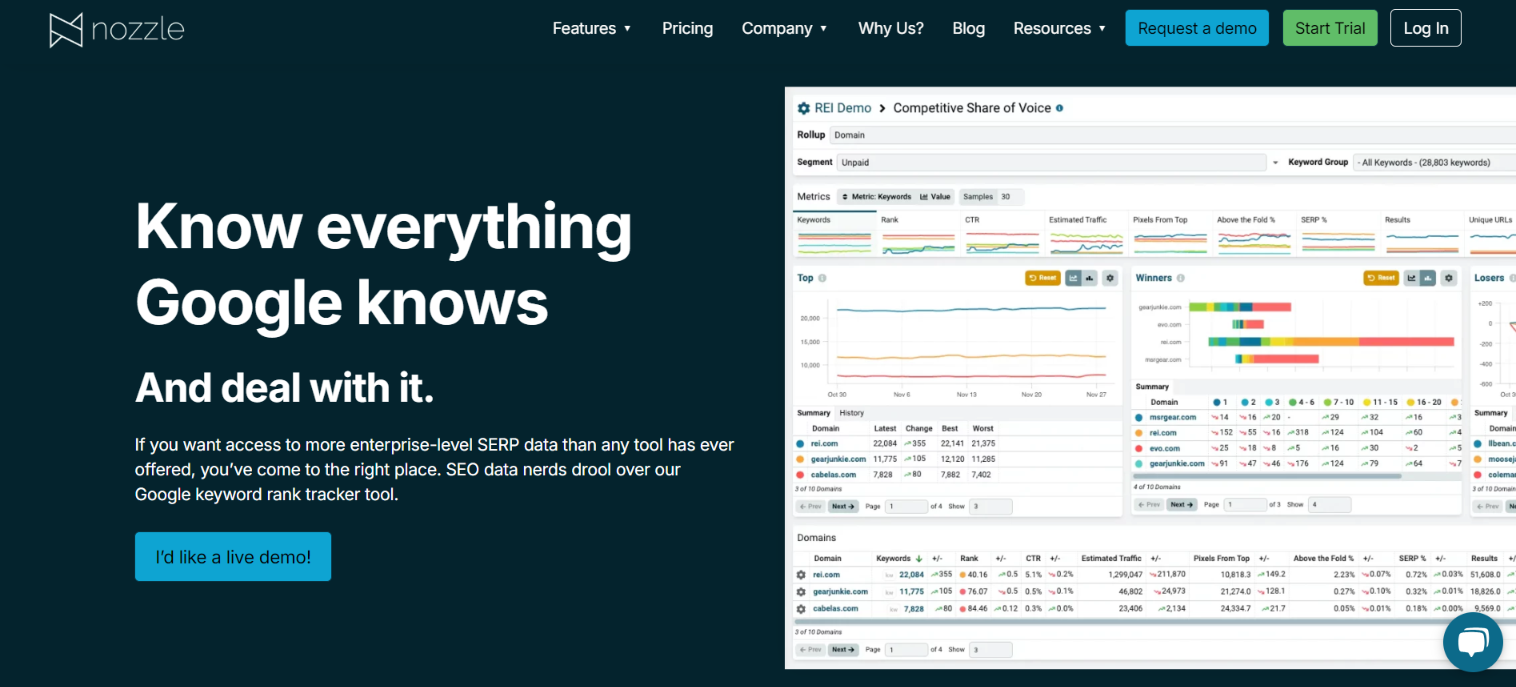
Task: Click the kw badge in rei.com row
Action: 889,575
